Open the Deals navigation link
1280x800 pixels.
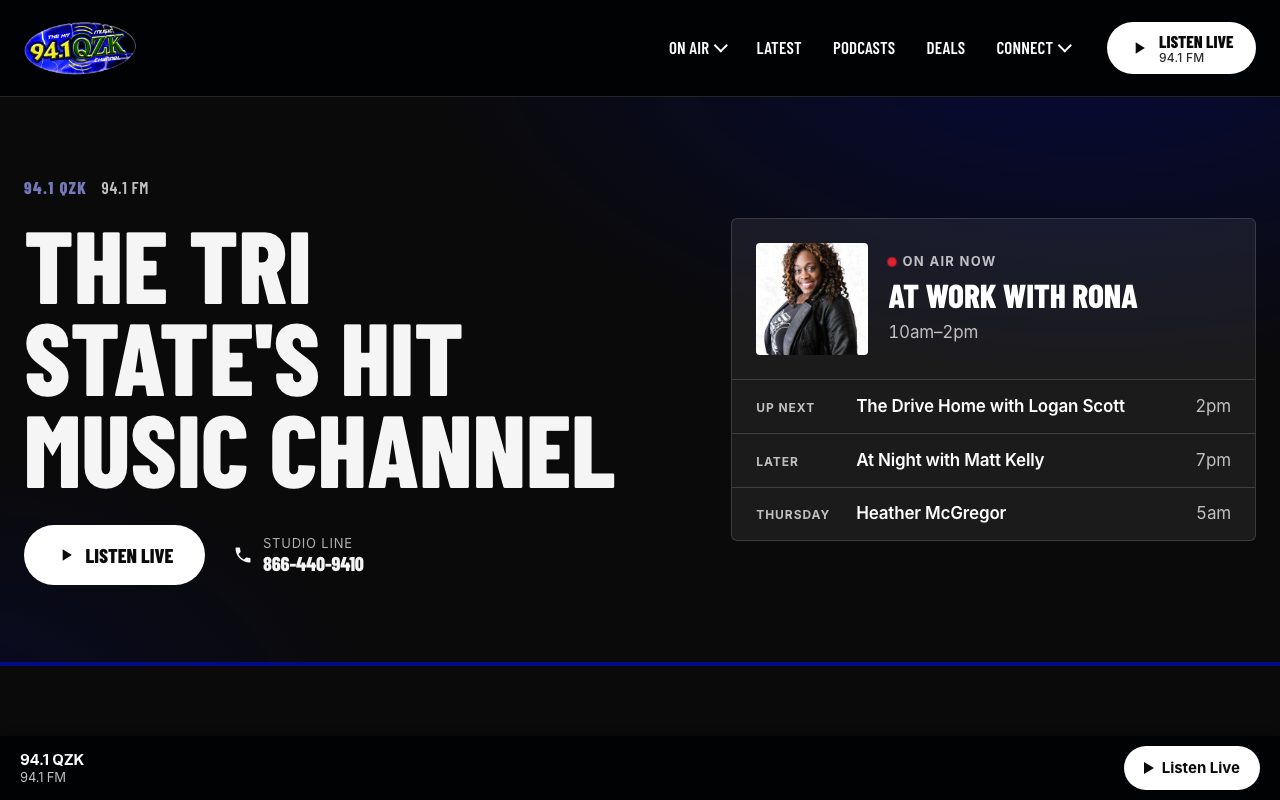(x=946, y=48)
